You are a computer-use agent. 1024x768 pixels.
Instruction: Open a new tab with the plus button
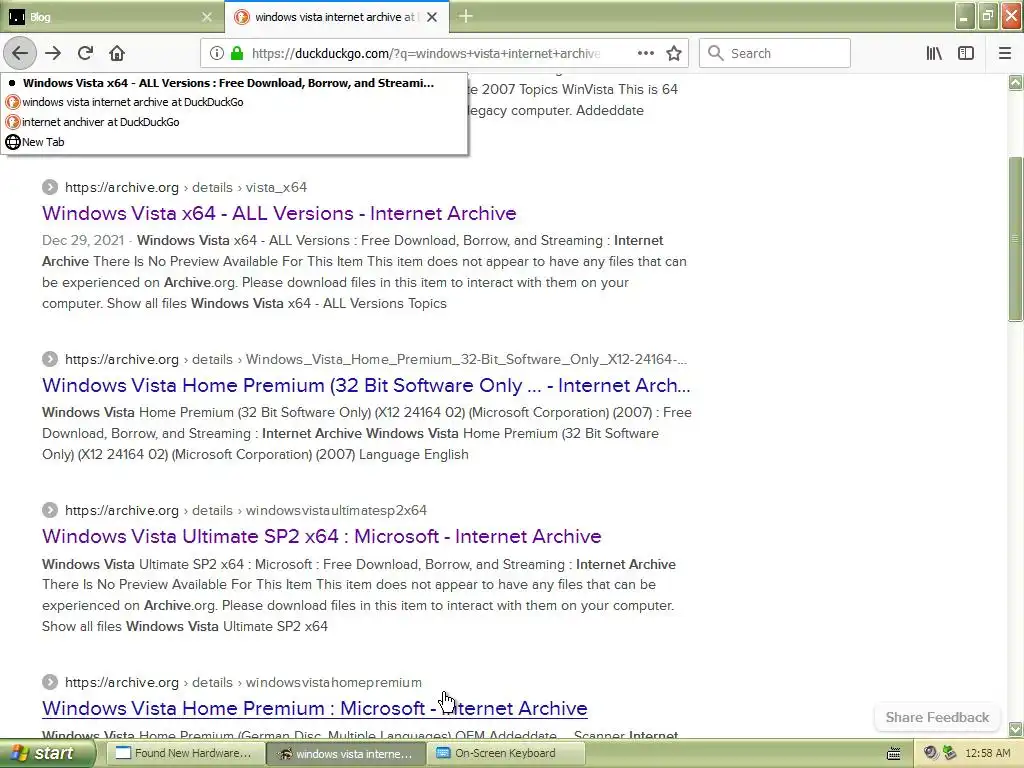[466, 17]
